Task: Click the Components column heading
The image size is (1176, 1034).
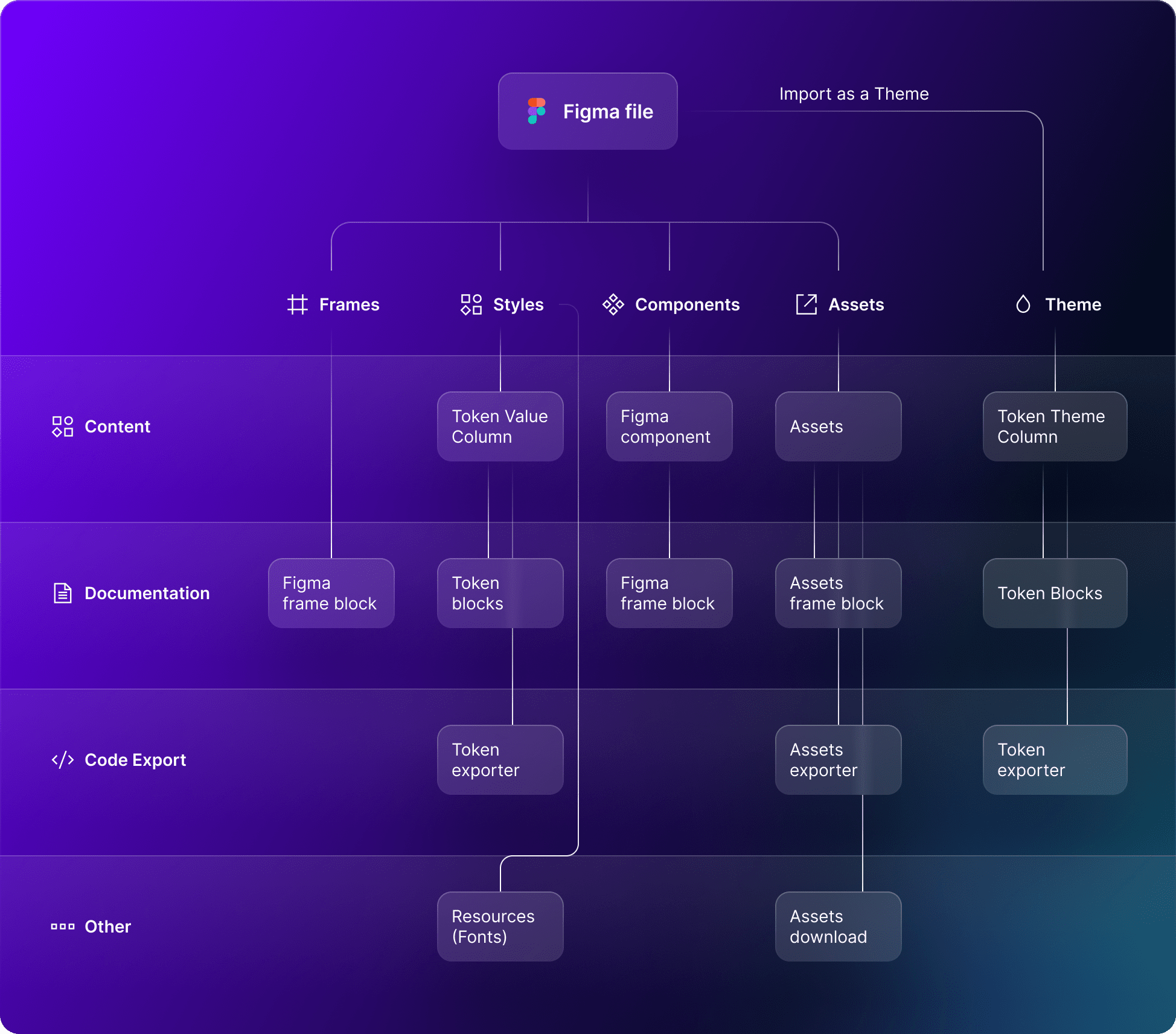Action: click(x=688, y=304)
